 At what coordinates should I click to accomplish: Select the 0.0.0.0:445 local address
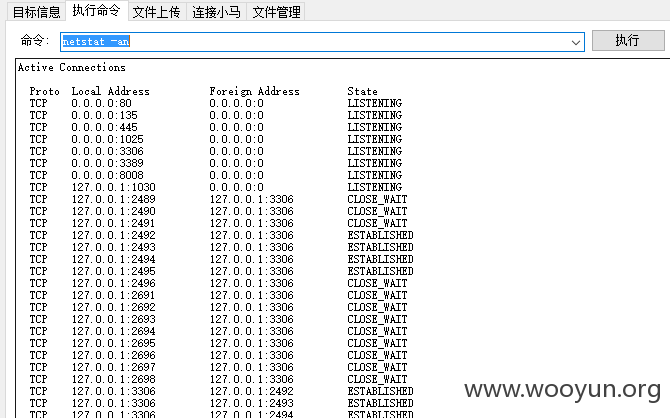click(x=104, y=127)
